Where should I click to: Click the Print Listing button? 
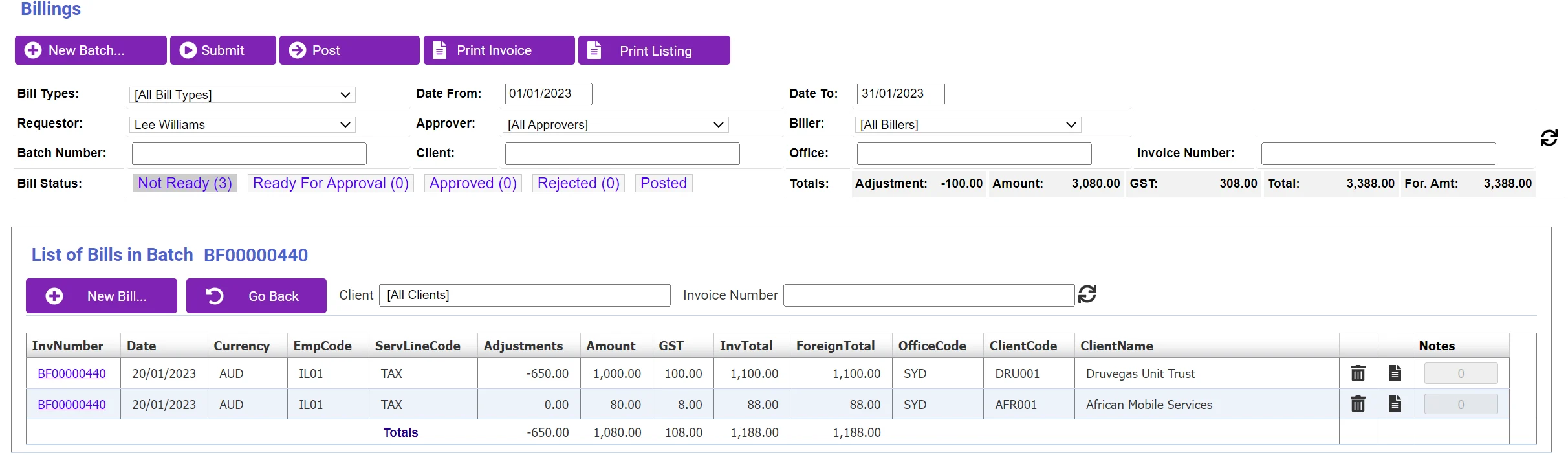pos(654,50)
